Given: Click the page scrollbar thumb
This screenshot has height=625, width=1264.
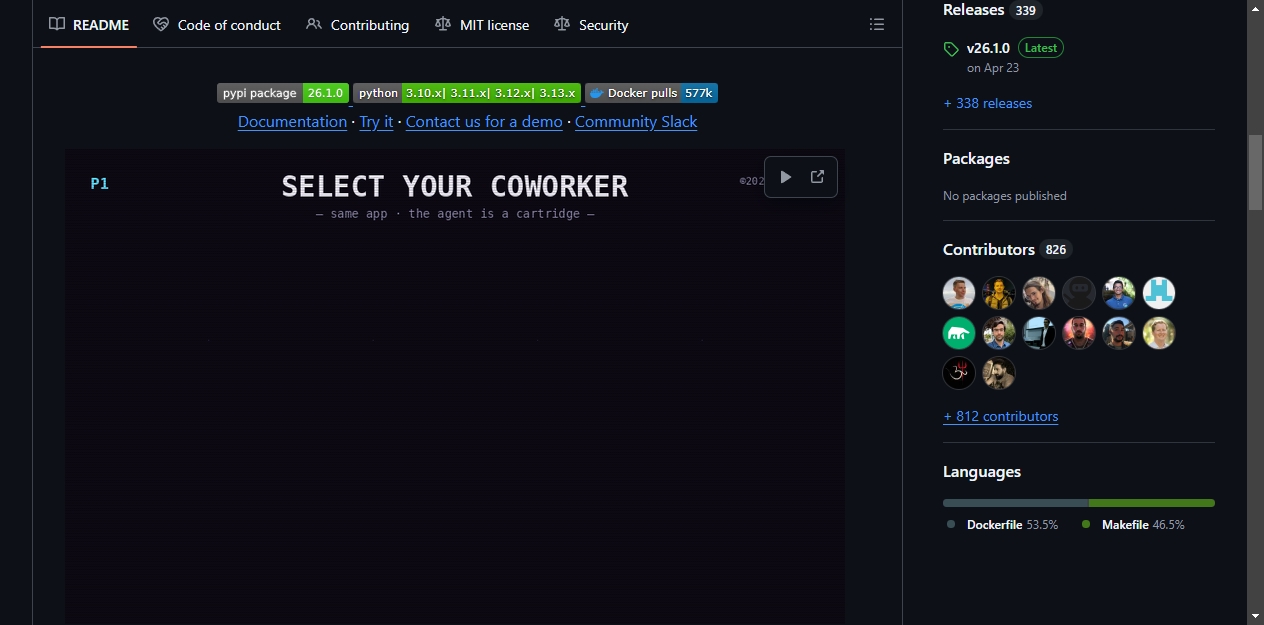Looking at the screenshot, I should coord(1255,172).
